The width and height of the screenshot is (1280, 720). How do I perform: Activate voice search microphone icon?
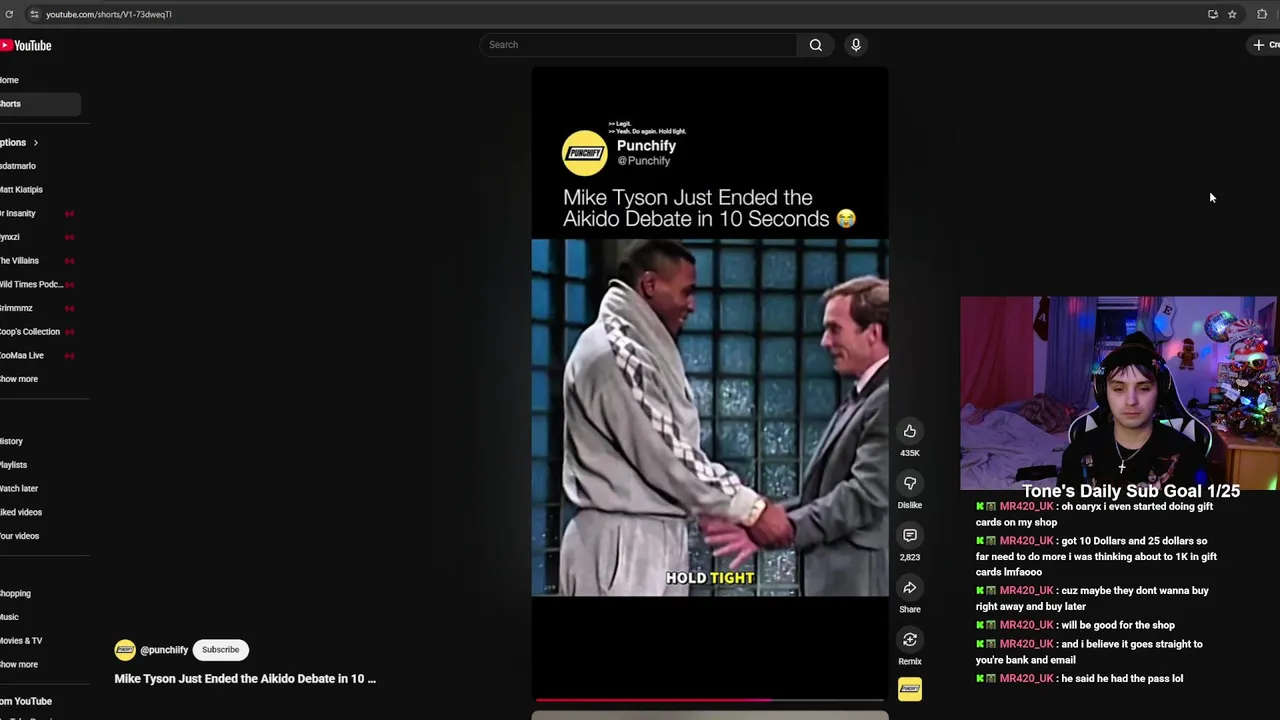coord(856,45)
